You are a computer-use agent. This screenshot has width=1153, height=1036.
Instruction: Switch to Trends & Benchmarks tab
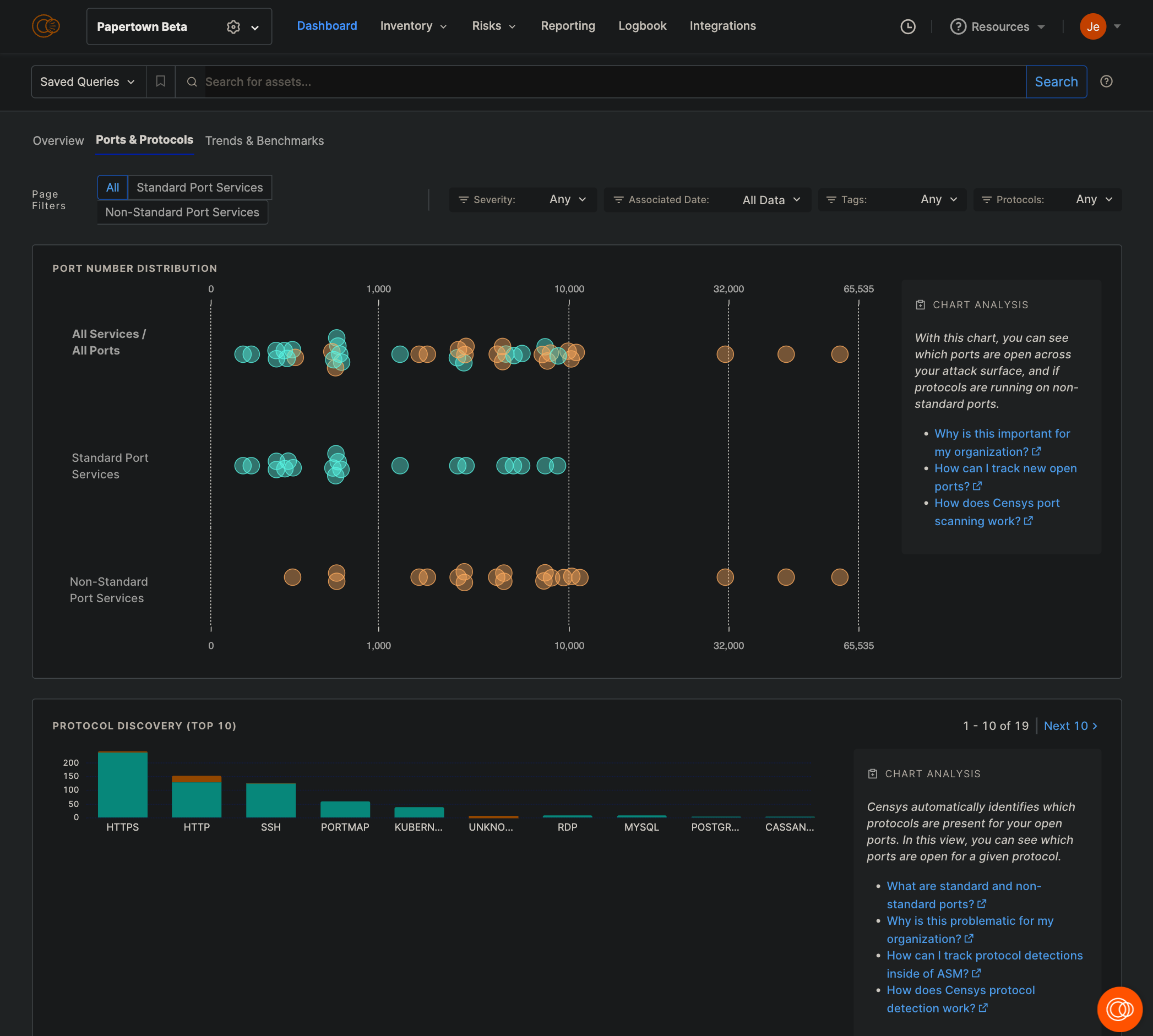(264, 140)
